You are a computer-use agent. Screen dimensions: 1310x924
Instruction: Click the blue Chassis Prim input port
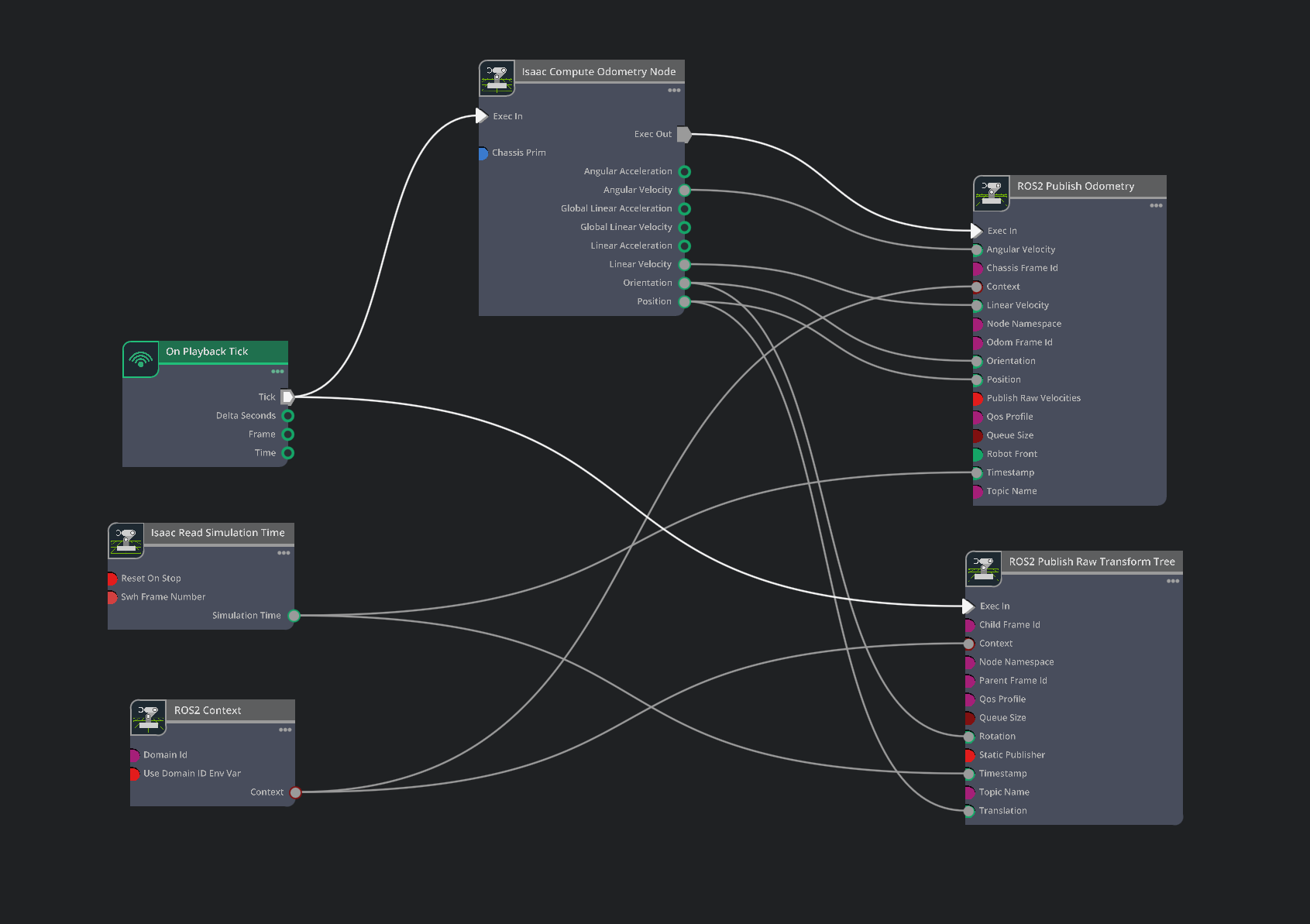[x=483, y=153]
